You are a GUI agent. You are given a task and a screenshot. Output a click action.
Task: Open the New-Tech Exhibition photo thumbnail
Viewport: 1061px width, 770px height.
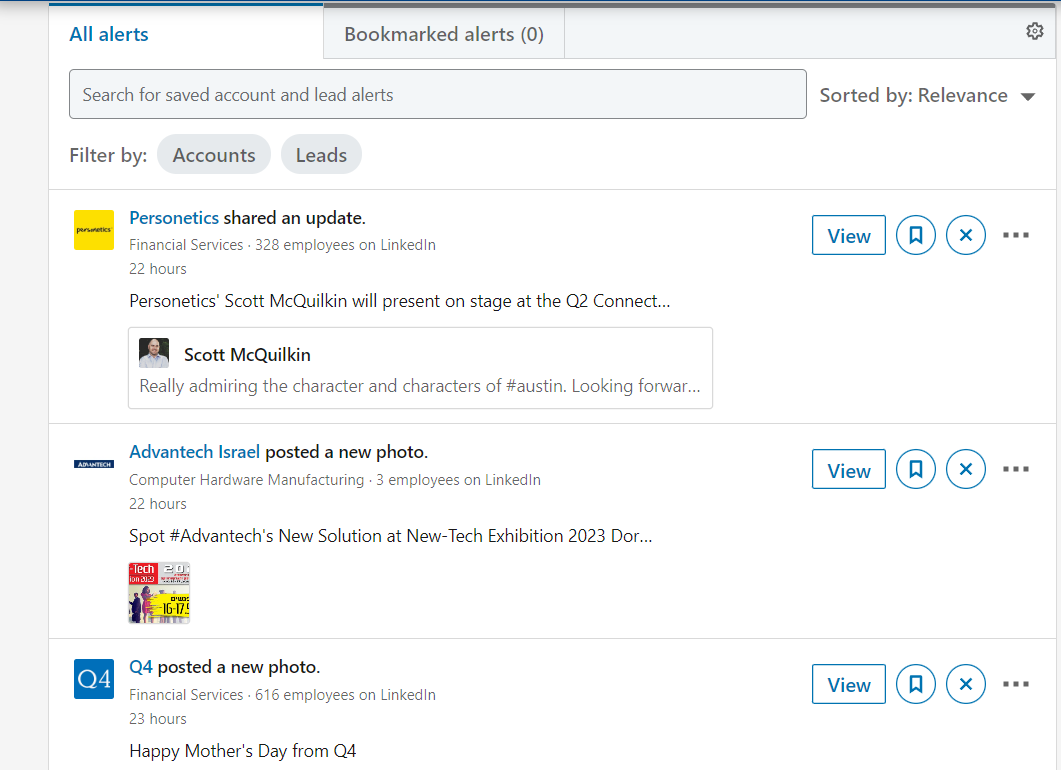(x=159, y=593)
